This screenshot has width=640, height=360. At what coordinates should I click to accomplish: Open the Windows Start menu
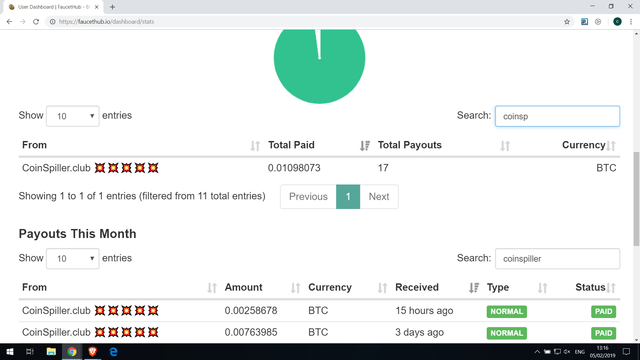[10, 351]
